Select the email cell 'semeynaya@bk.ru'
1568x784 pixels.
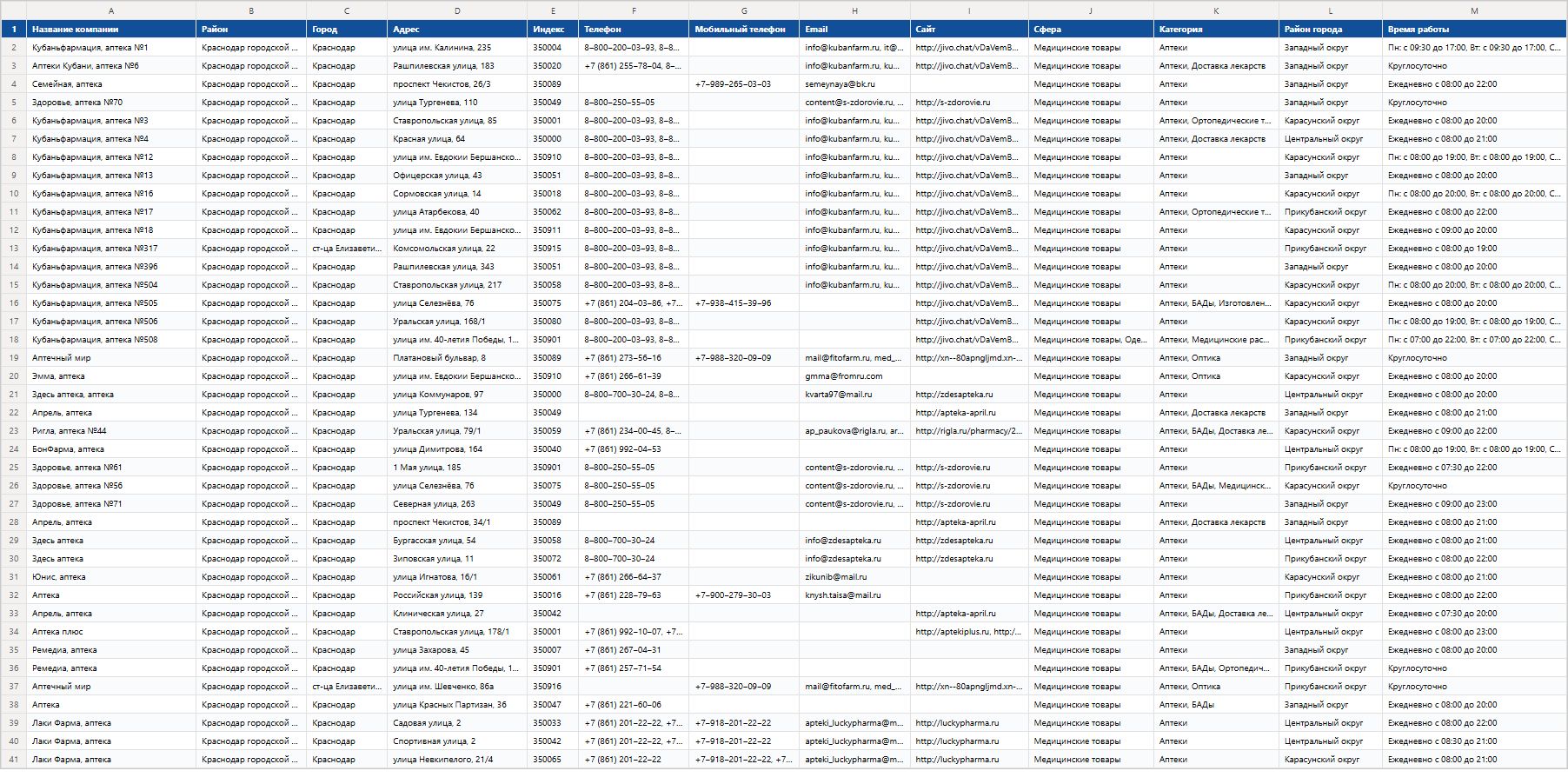click(x=855, y=84)
